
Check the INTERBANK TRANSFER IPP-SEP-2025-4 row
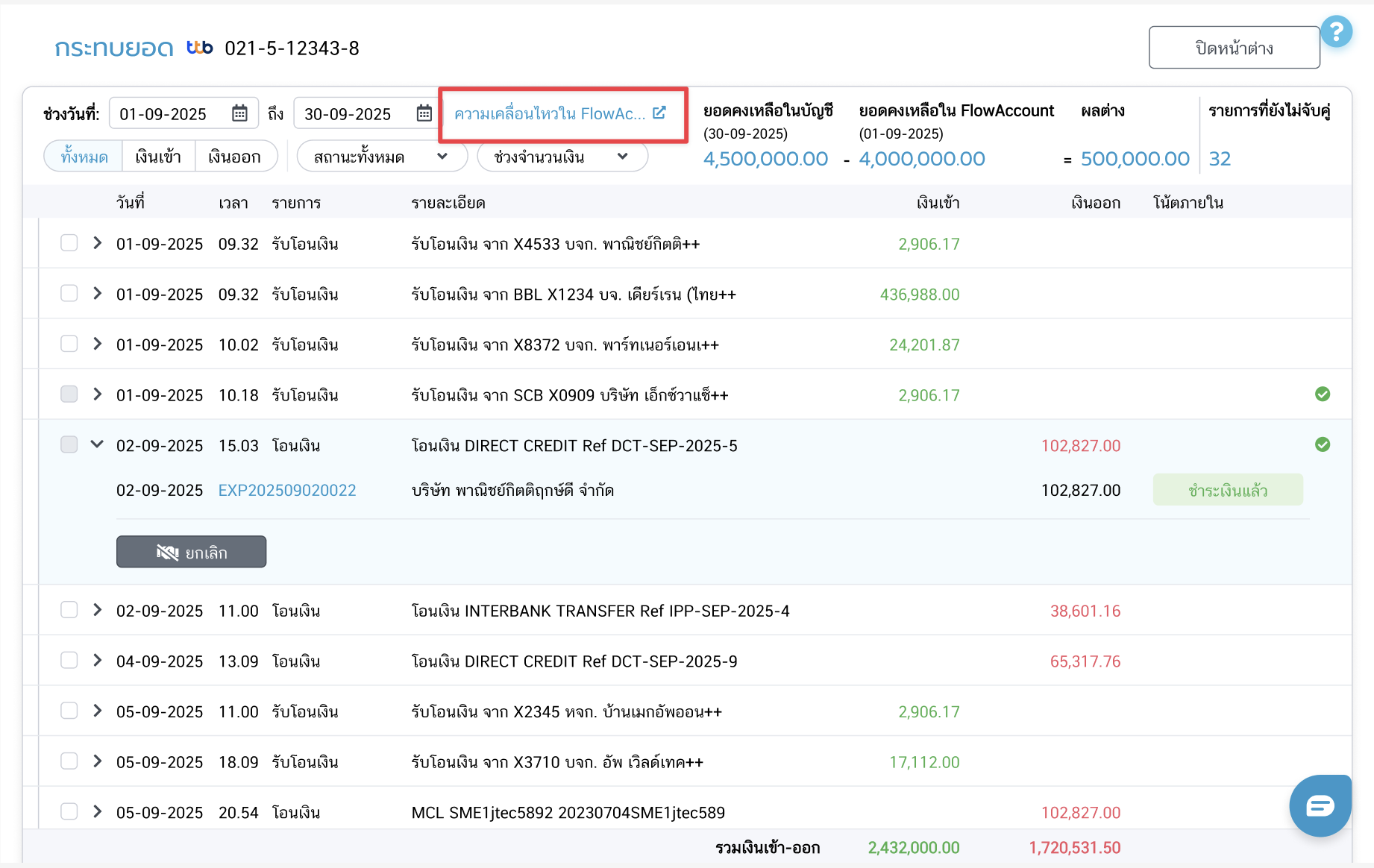69,610
